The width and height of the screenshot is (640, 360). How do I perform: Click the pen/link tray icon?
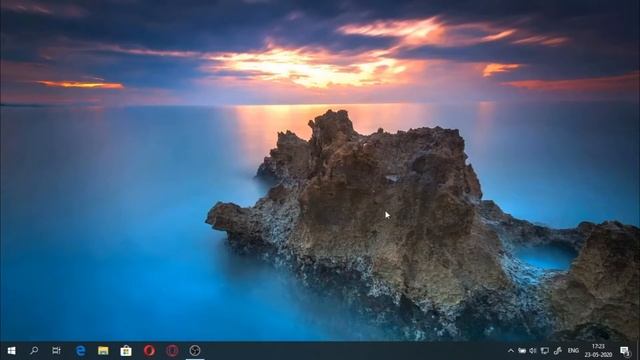coord(558,351)
